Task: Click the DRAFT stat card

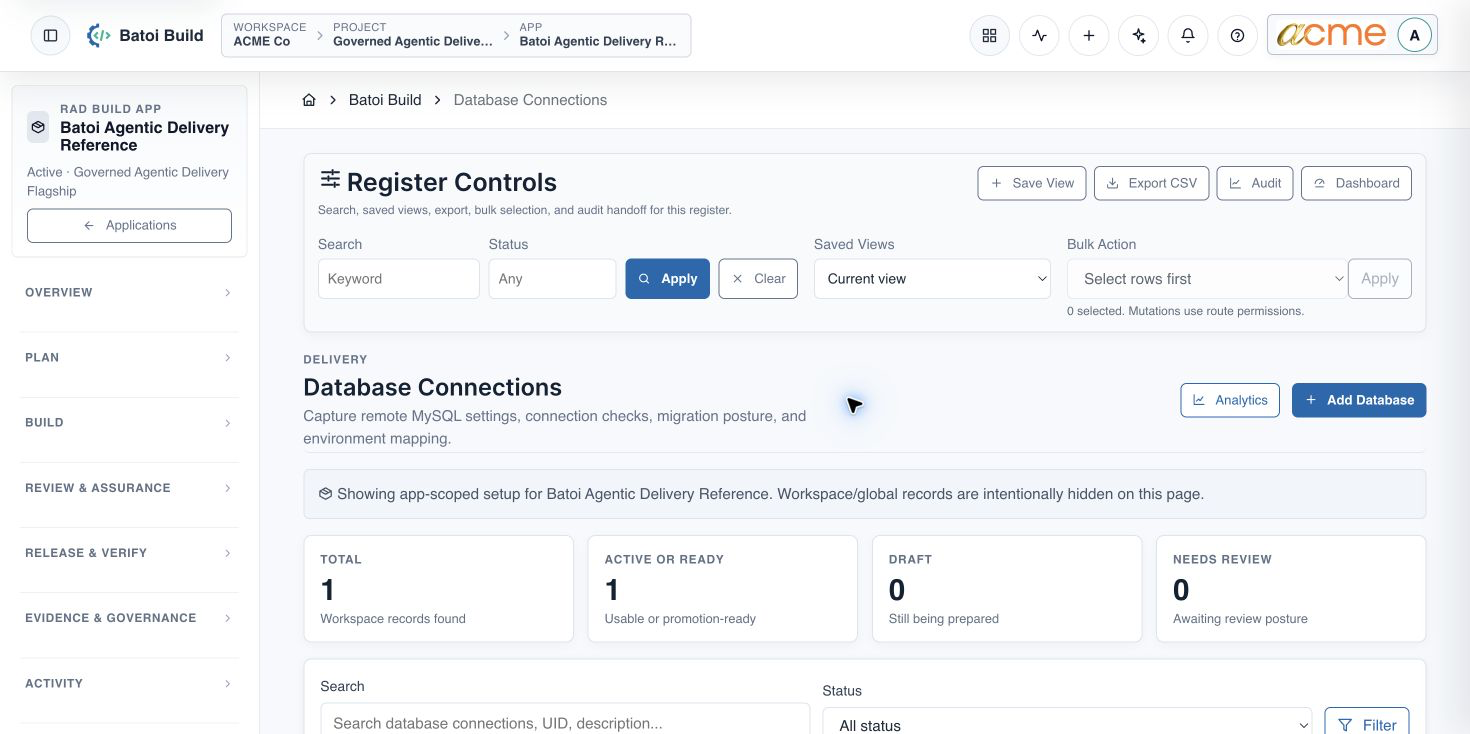Action: [x=1007, y=588]
